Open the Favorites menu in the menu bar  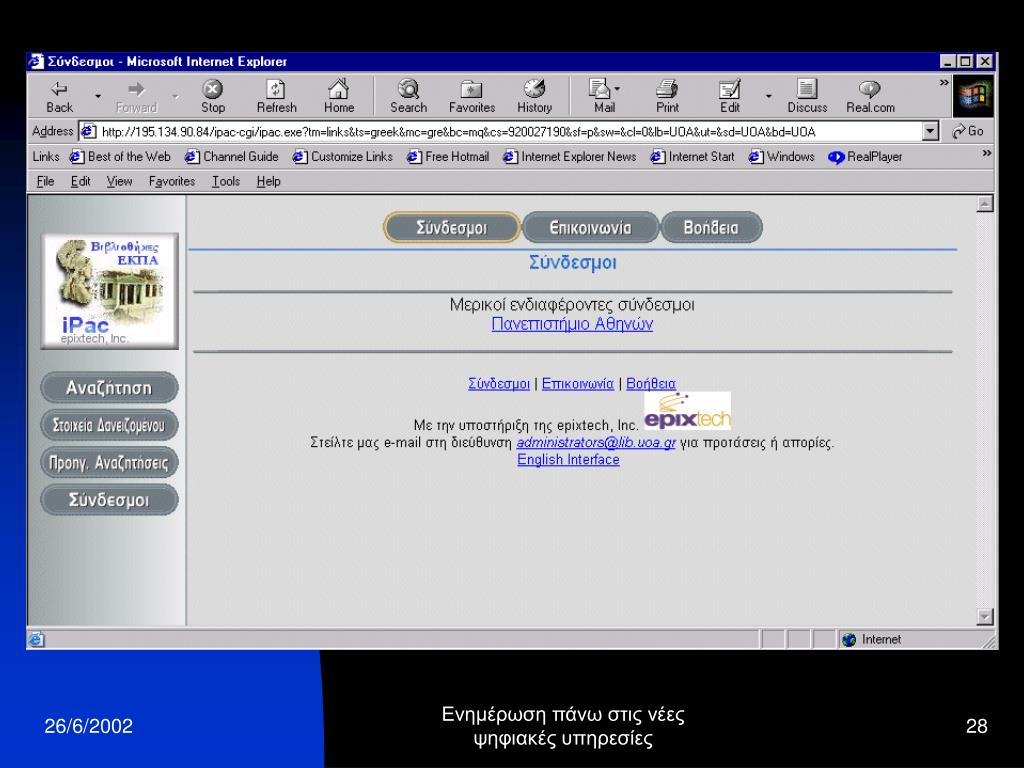(x=172, y=182)
